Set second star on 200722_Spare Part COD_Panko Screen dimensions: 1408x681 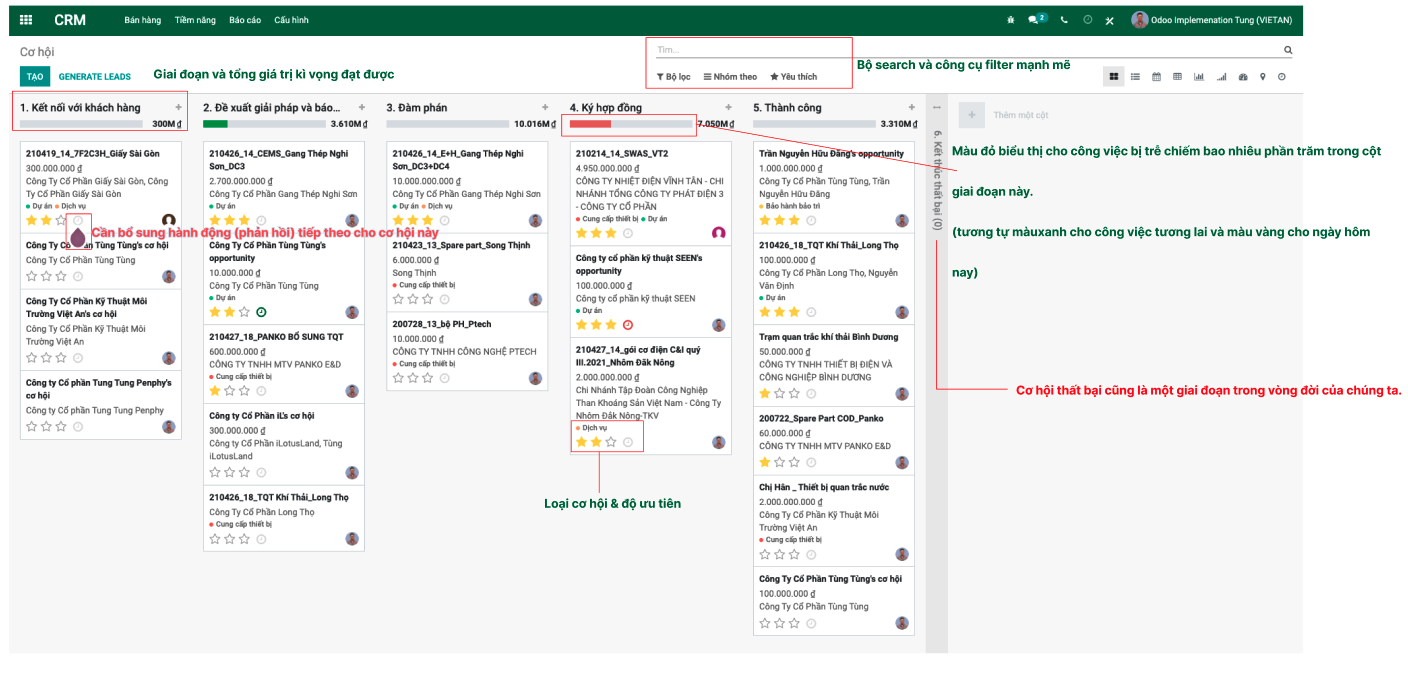coord(780,463)
